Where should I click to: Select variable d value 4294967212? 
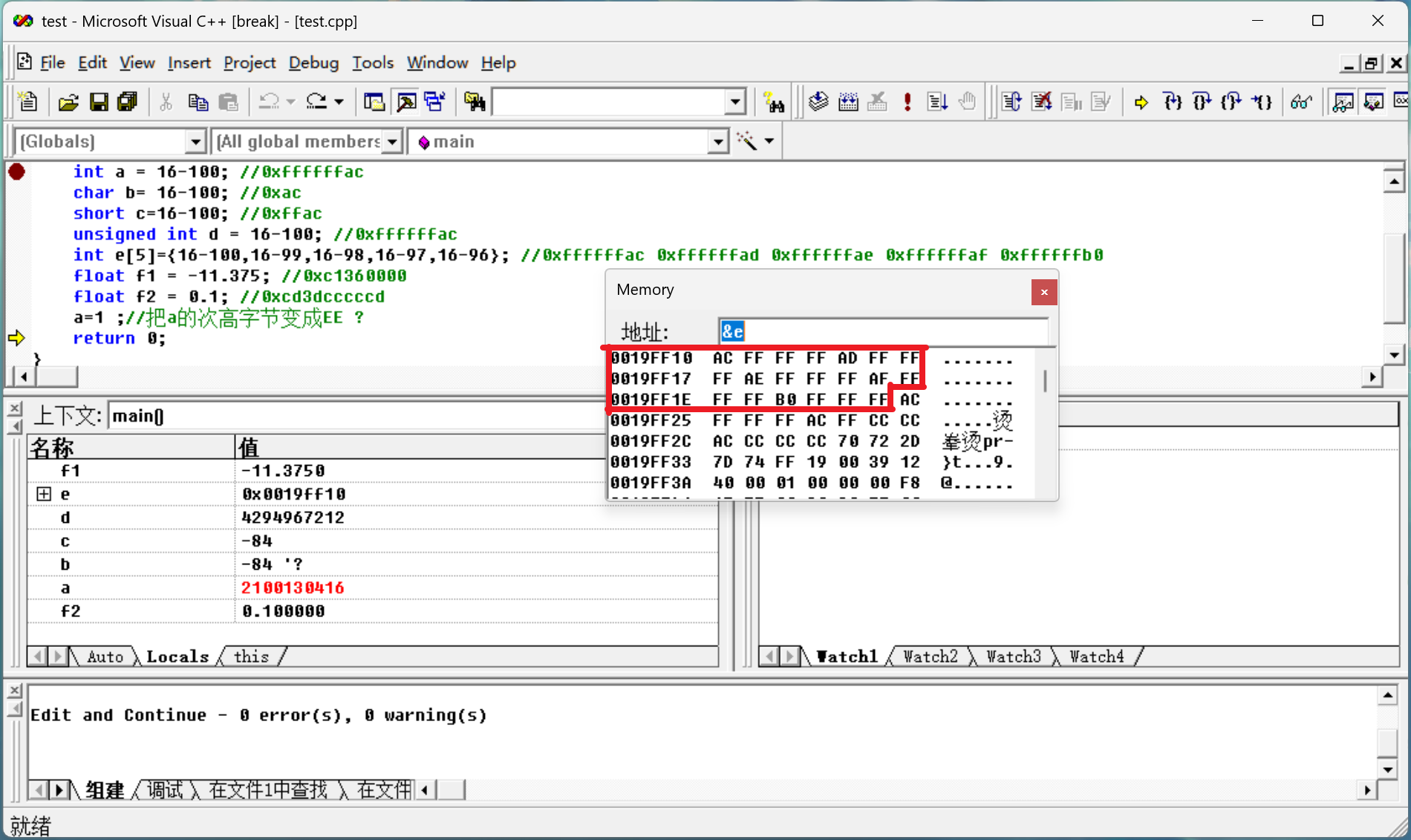(293, 517)
